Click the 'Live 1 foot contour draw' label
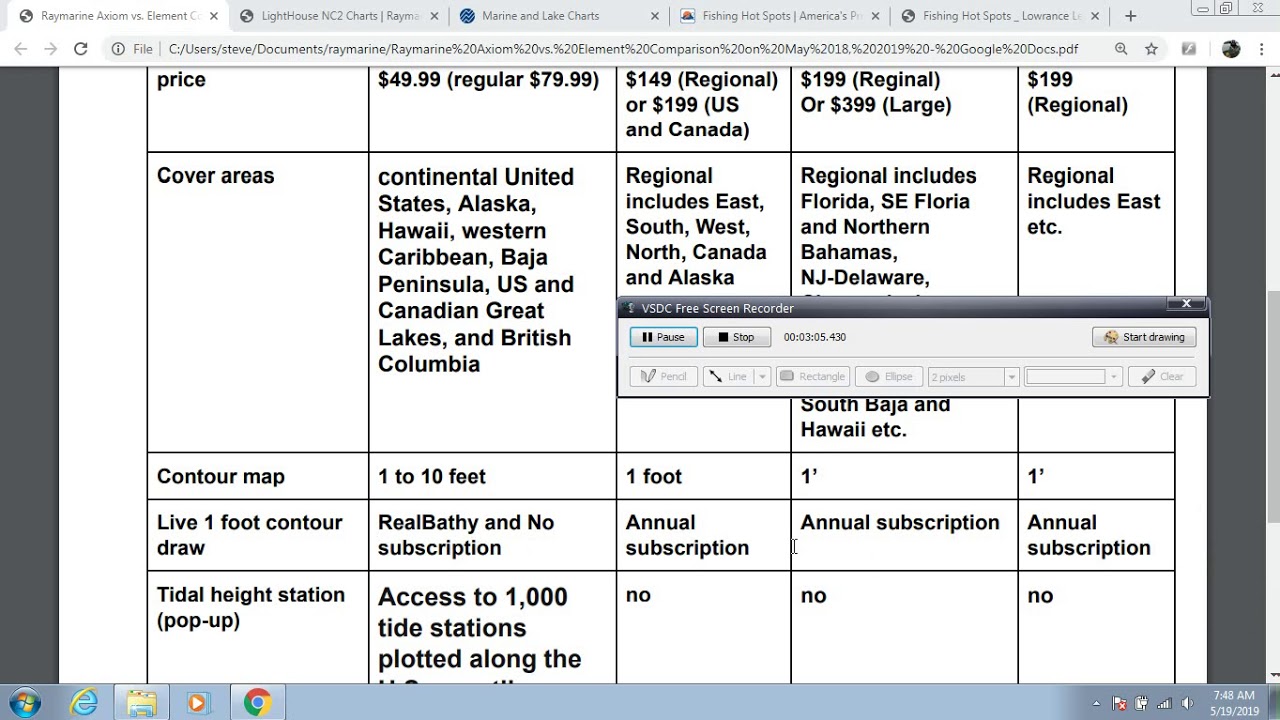 click(249, 535)
